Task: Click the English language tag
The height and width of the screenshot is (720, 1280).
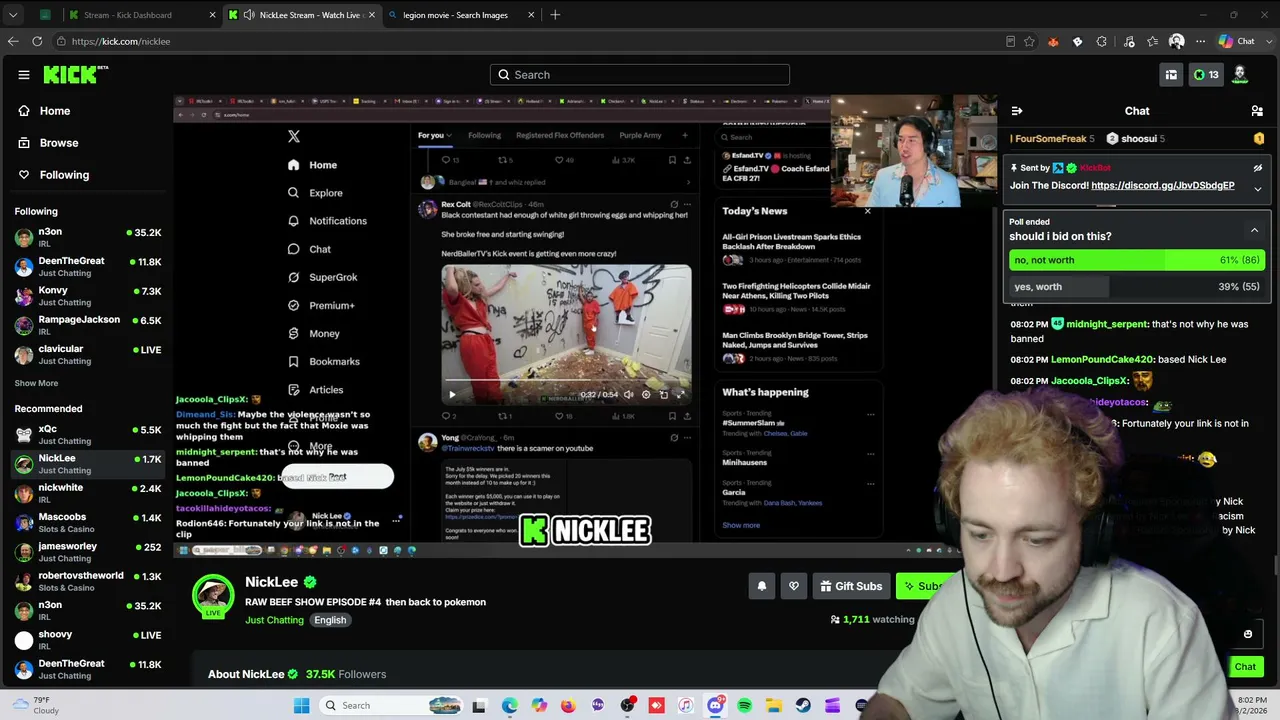Action: [x=330, y=620]
